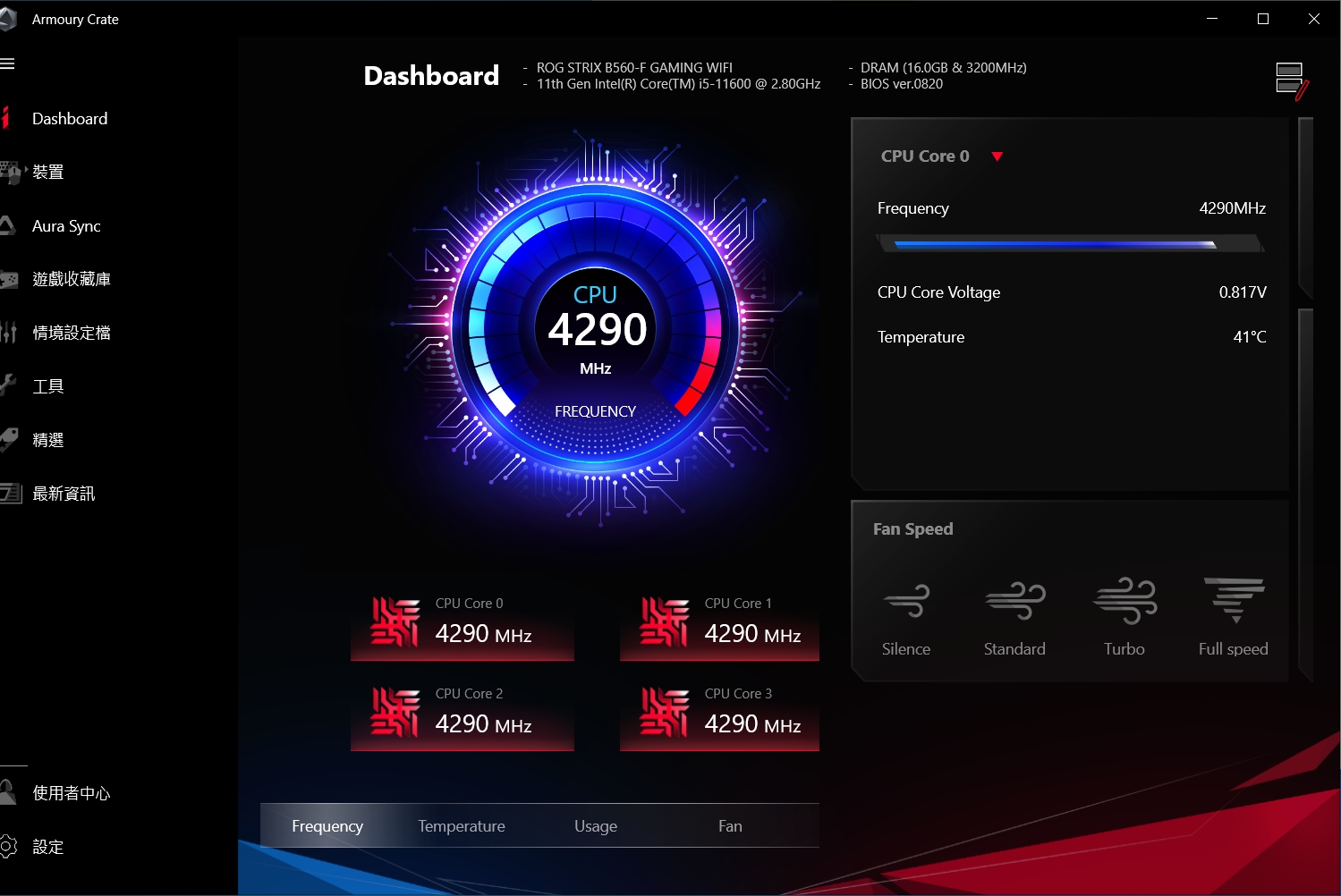This screenshot has width=1341, height=896.
Task: Click the Full speed fan label
Action: click(x=1234, y=649)
